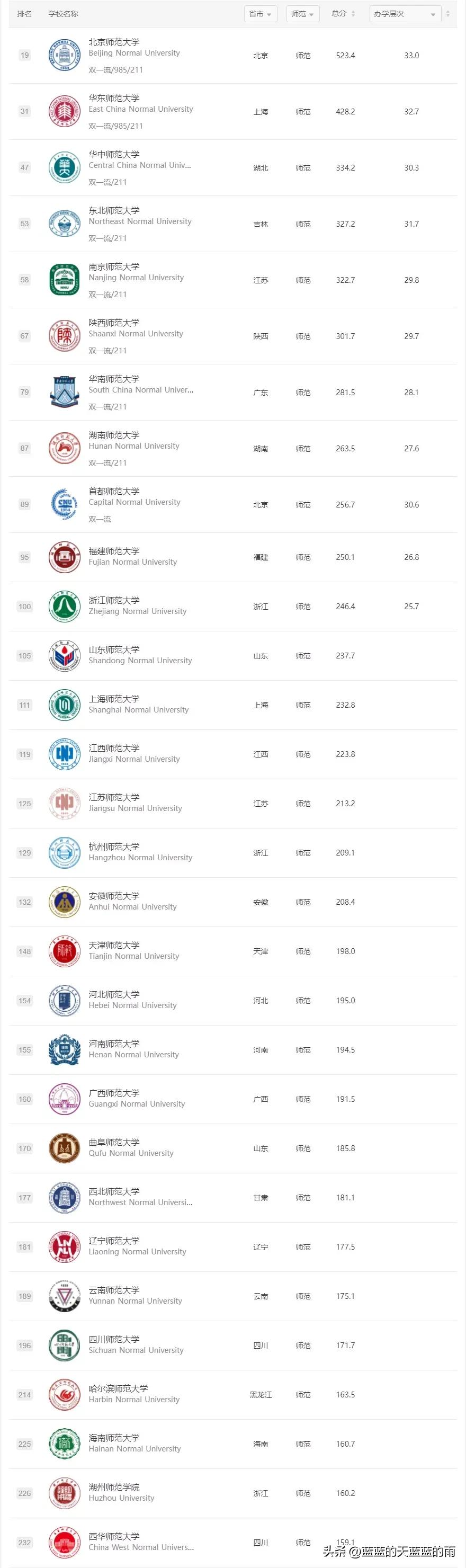Click rank badge 100
The width and height of the screenshot is (466, 1568).
[x=24, y=607]
